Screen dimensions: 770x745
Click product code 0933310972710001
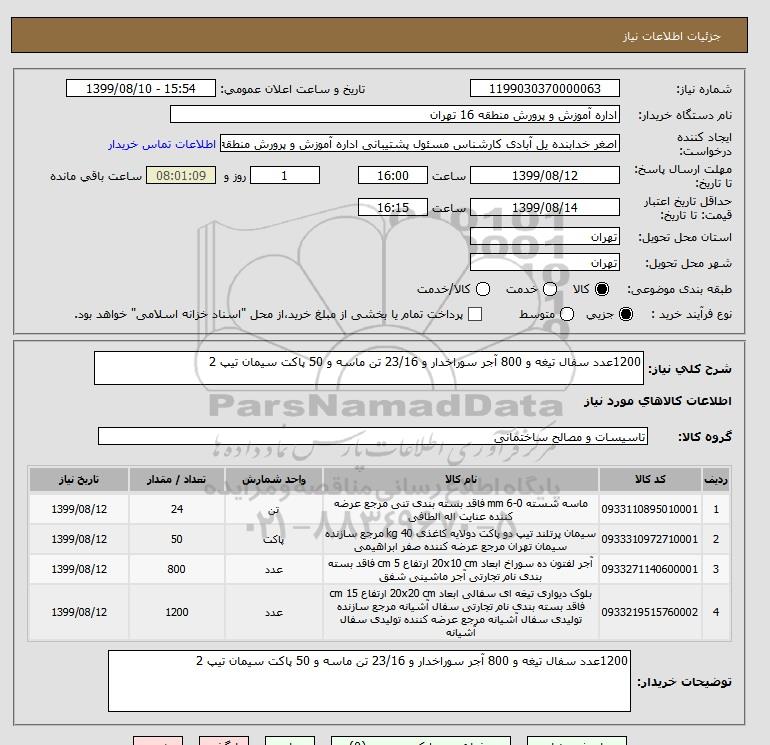(650, 539)
